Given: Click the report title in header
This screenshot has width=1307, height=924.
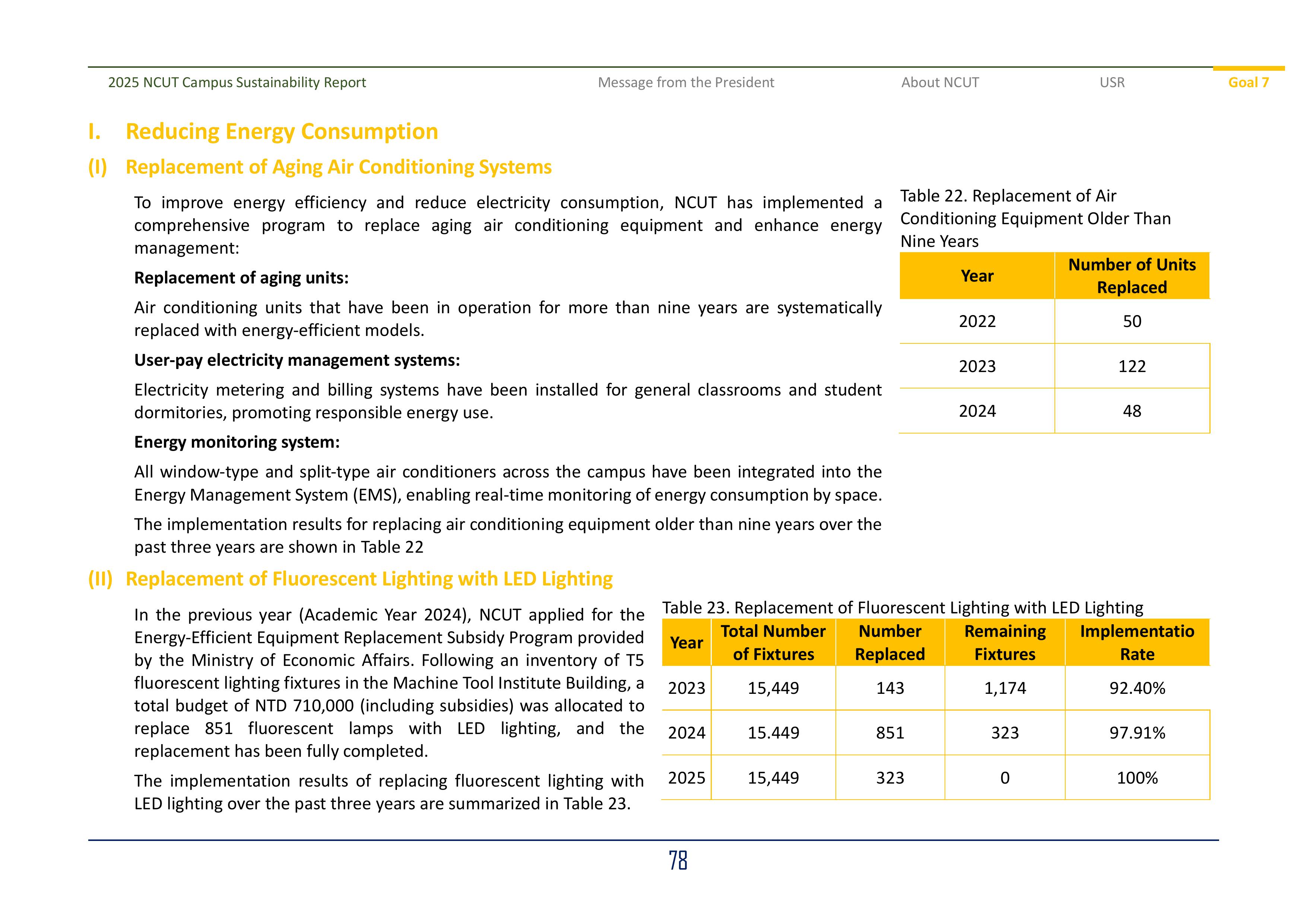Looking at the screenshot, I should [x=237, y=83].
